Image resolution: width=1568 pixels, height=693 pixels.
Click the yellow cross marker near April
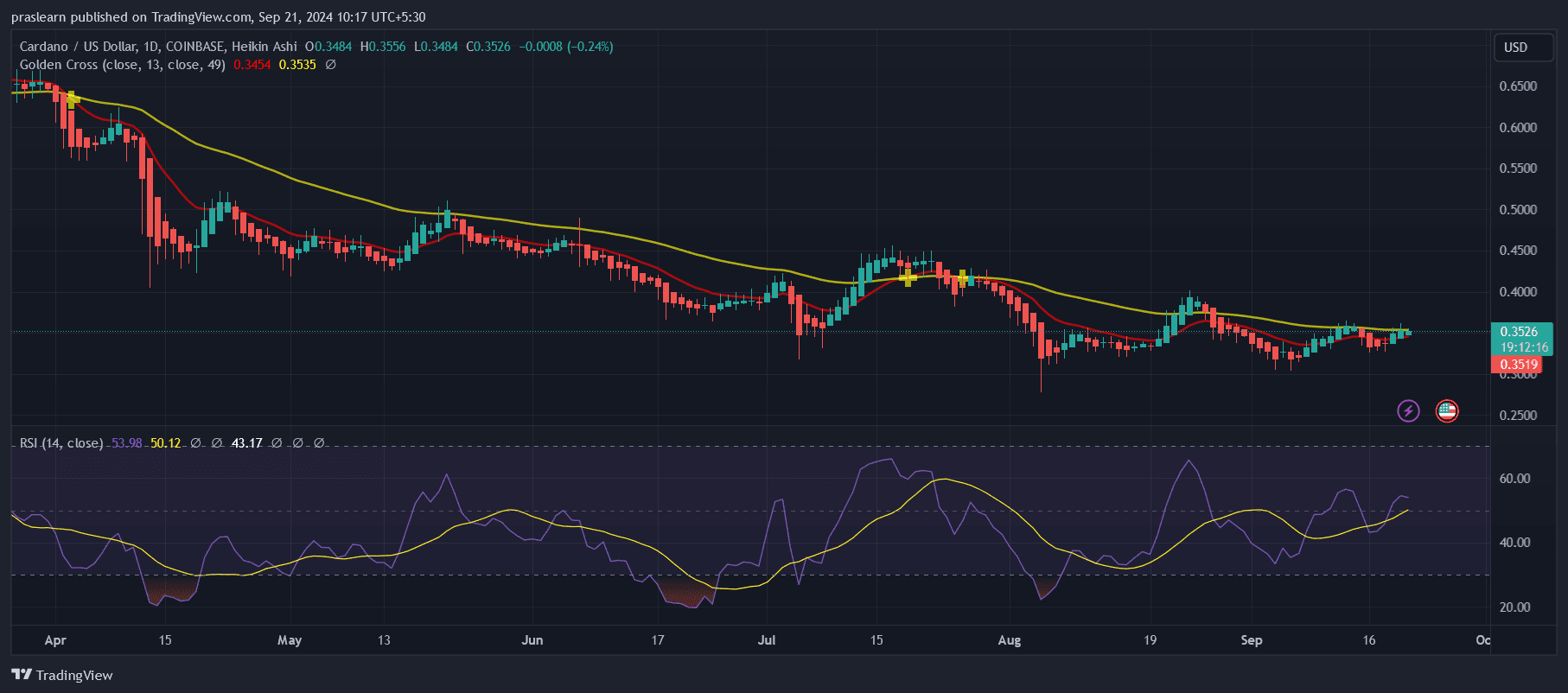(x=73, y=99)
